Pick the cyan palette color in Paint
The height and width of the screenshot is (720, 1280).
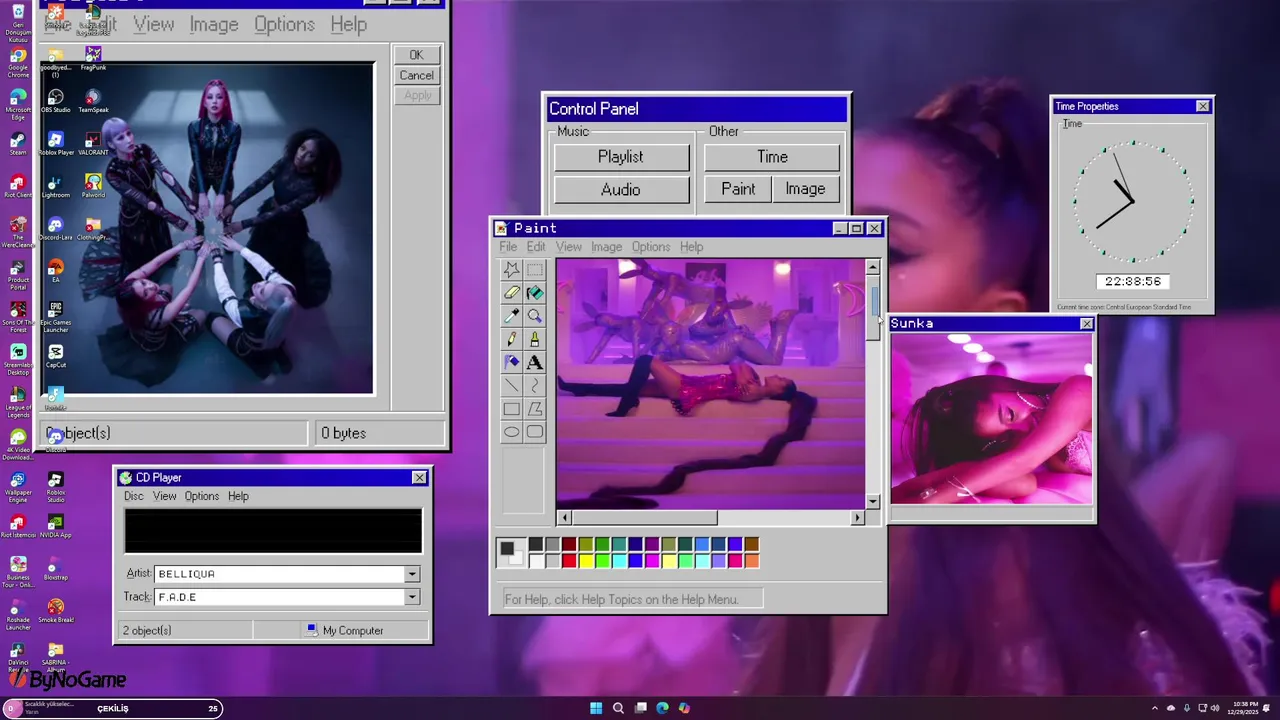619,561
